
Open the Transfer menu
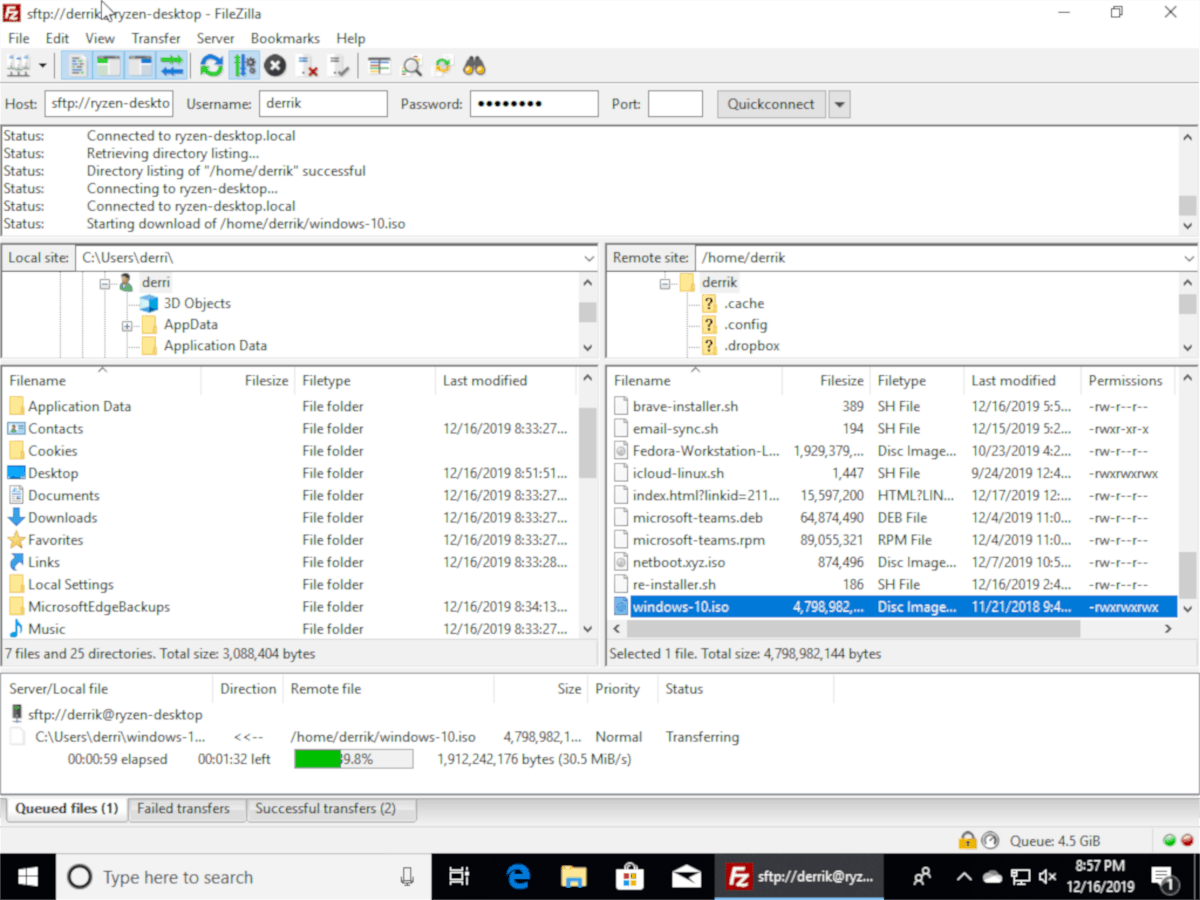156,38
